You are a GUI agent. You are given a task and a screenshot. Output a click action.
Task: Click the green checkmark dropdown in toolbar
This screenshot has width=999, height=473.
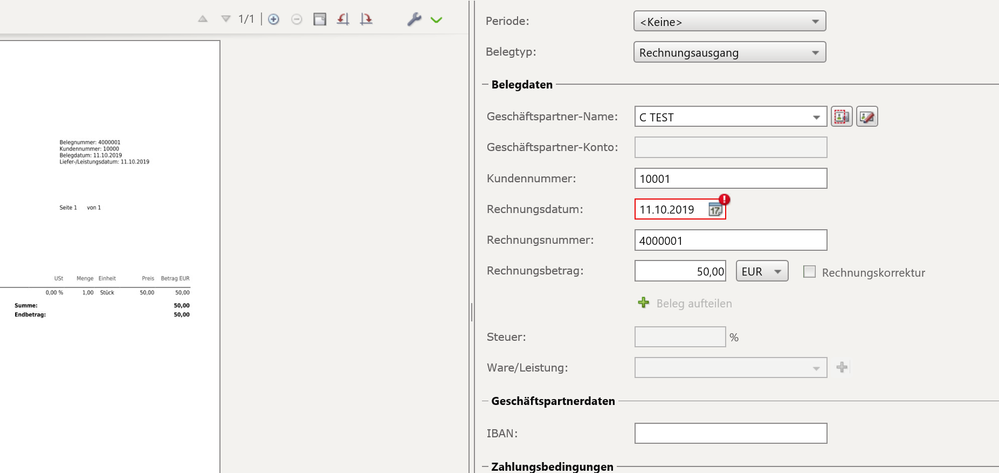point(436,20)
